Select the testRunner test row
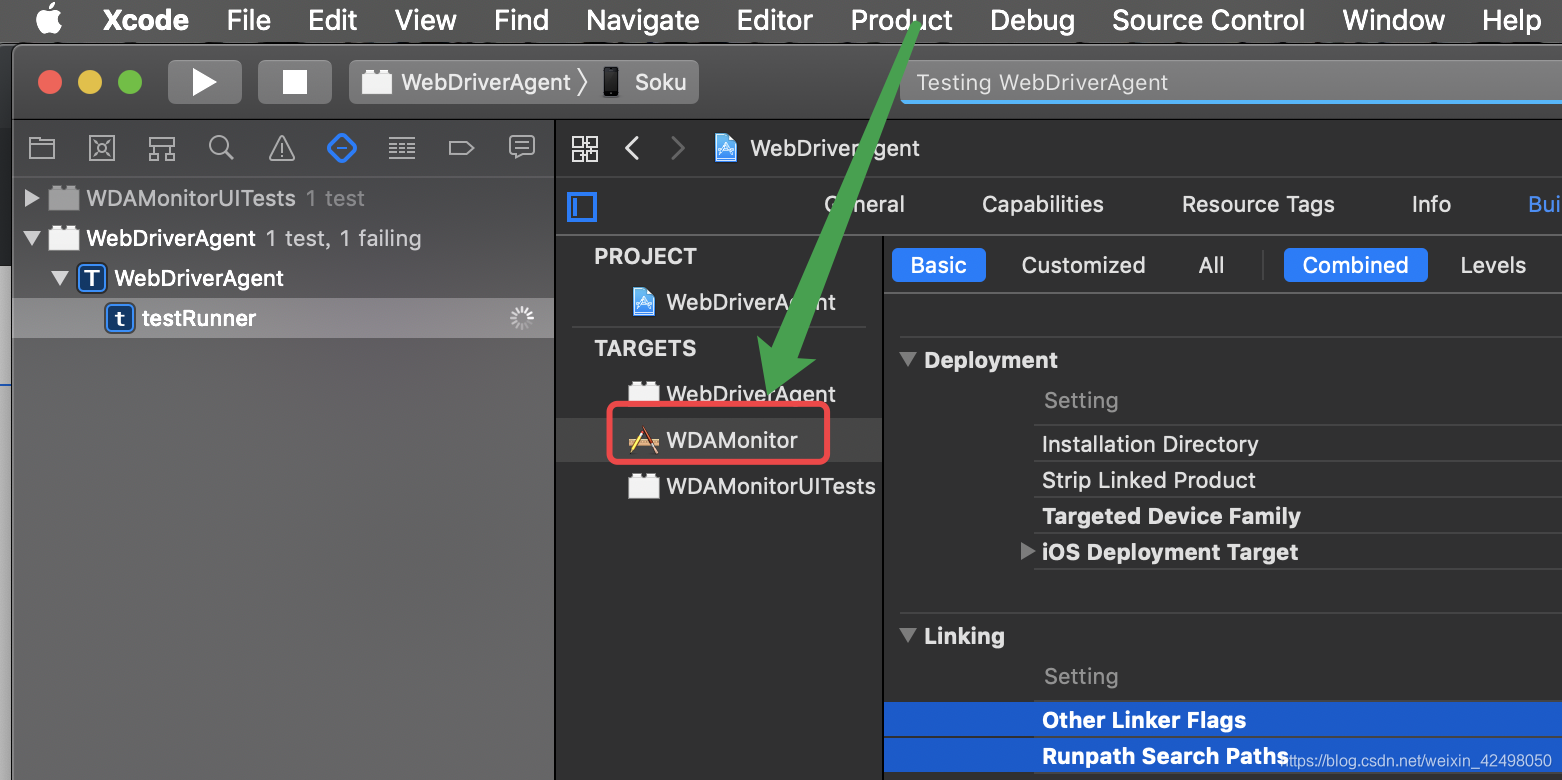Screen dimensions: 1562x780 point(283,318)
